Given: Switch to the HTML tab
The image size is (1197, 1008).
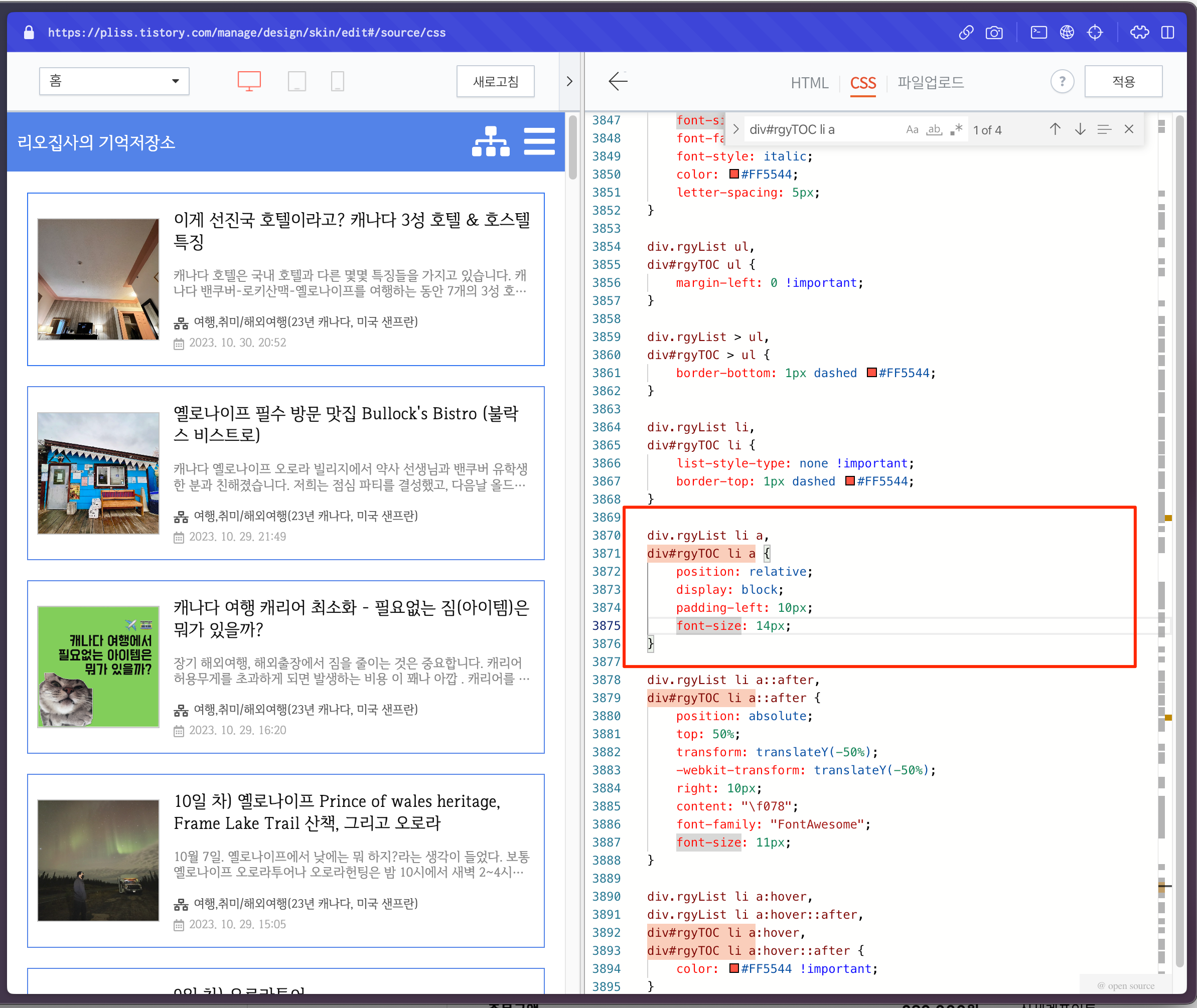Looking at the screenshot, I should tap(809, 82).
